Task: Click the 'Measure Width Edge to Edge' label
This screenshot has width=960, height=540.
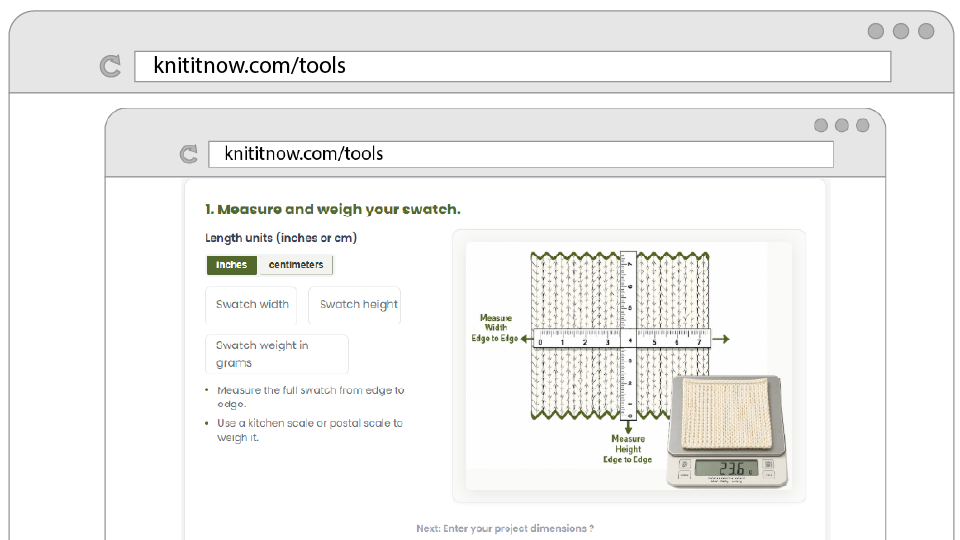Action: pos(495,328)
